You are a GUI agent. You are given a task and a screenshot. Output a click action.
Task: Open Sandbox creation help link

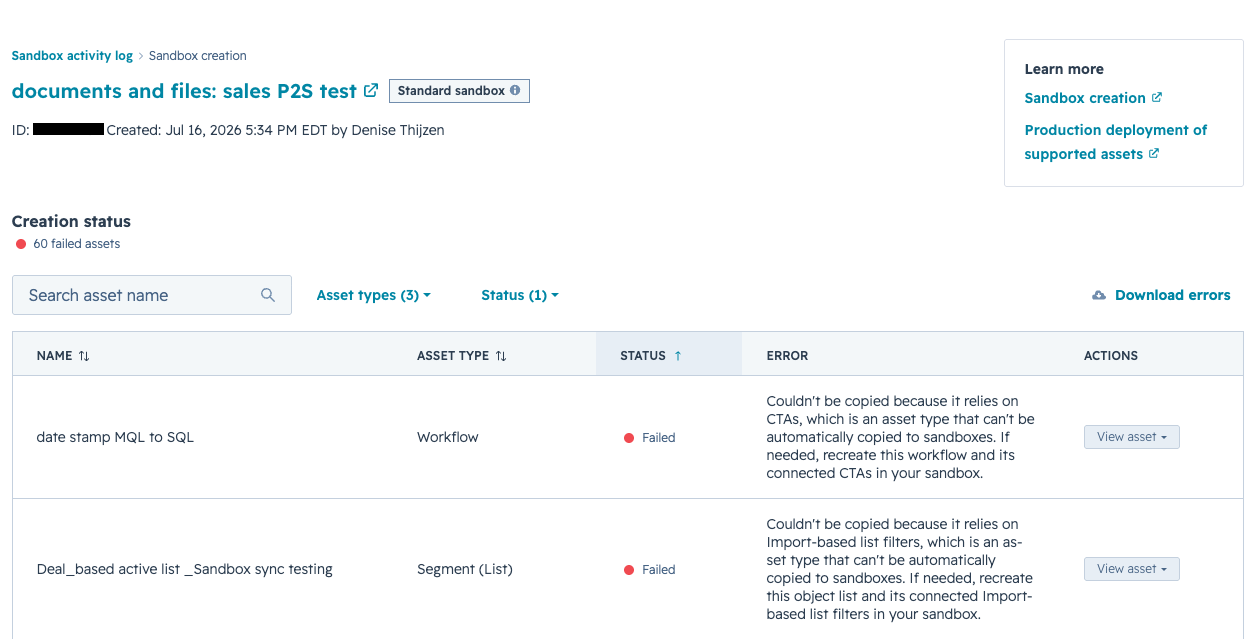1085,98
